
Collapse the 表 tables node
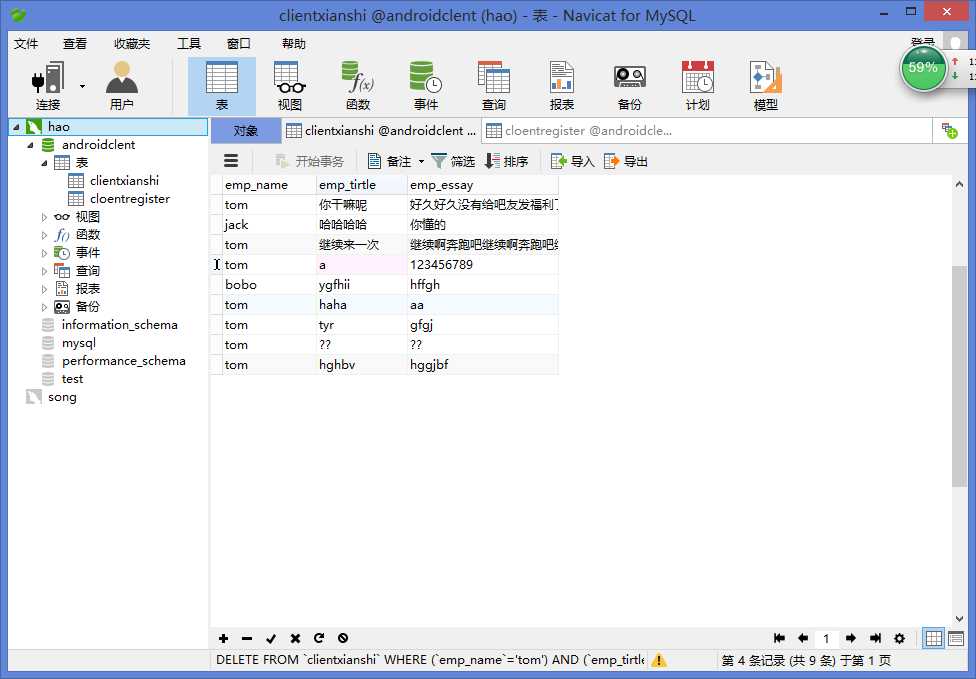point(44,163)
